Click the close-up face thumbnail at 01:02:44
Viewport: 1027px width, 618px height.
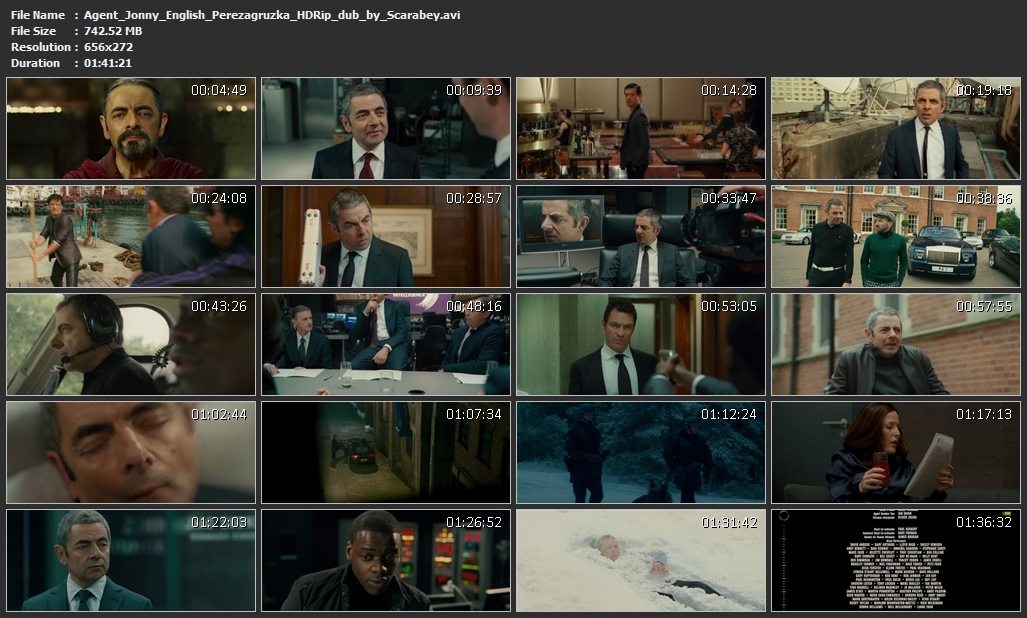click(x=131, y=452)
